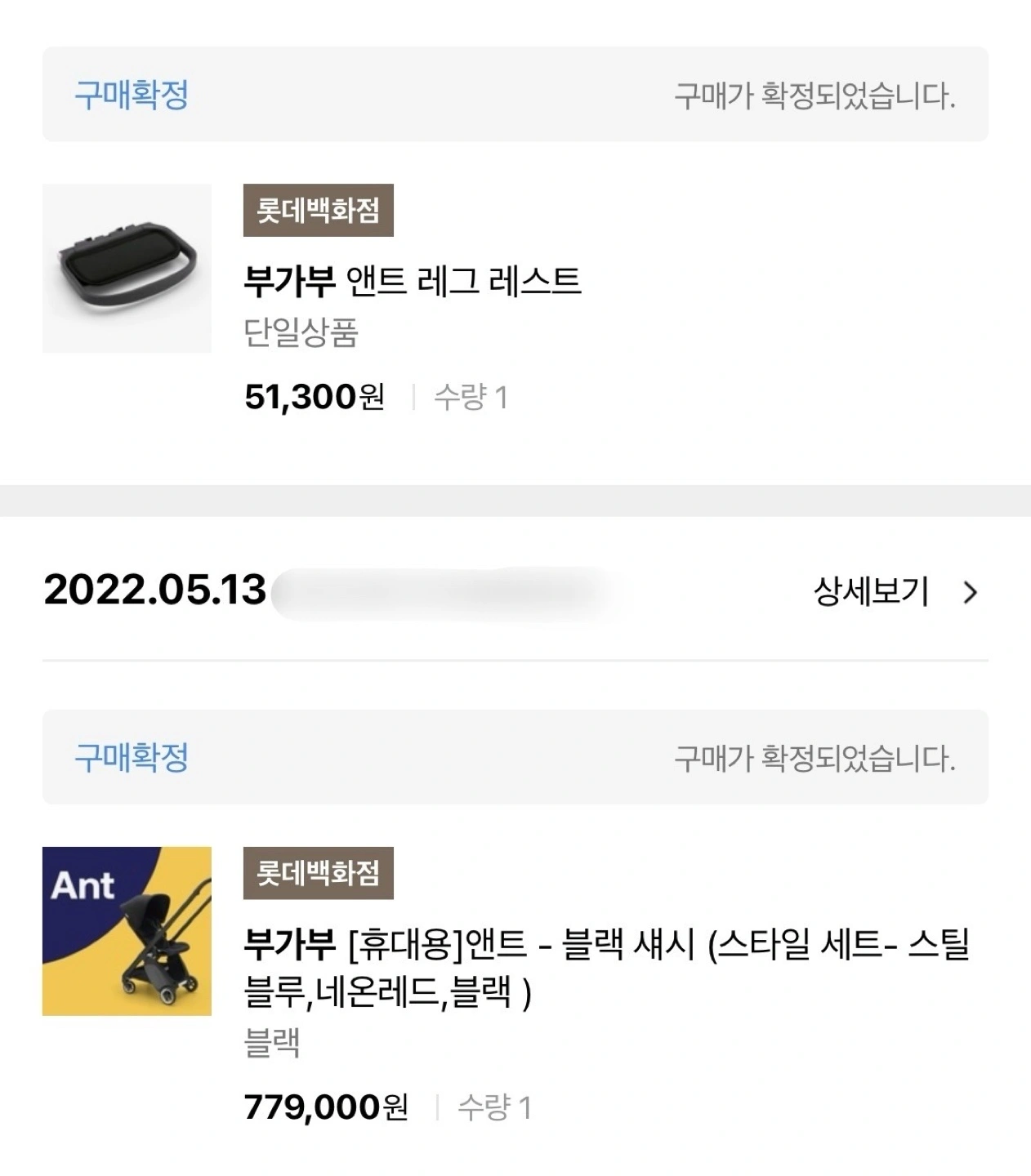1031x1176 pixels.
Task: Click the blurred order number beside the date
Action: pos(441,590)
